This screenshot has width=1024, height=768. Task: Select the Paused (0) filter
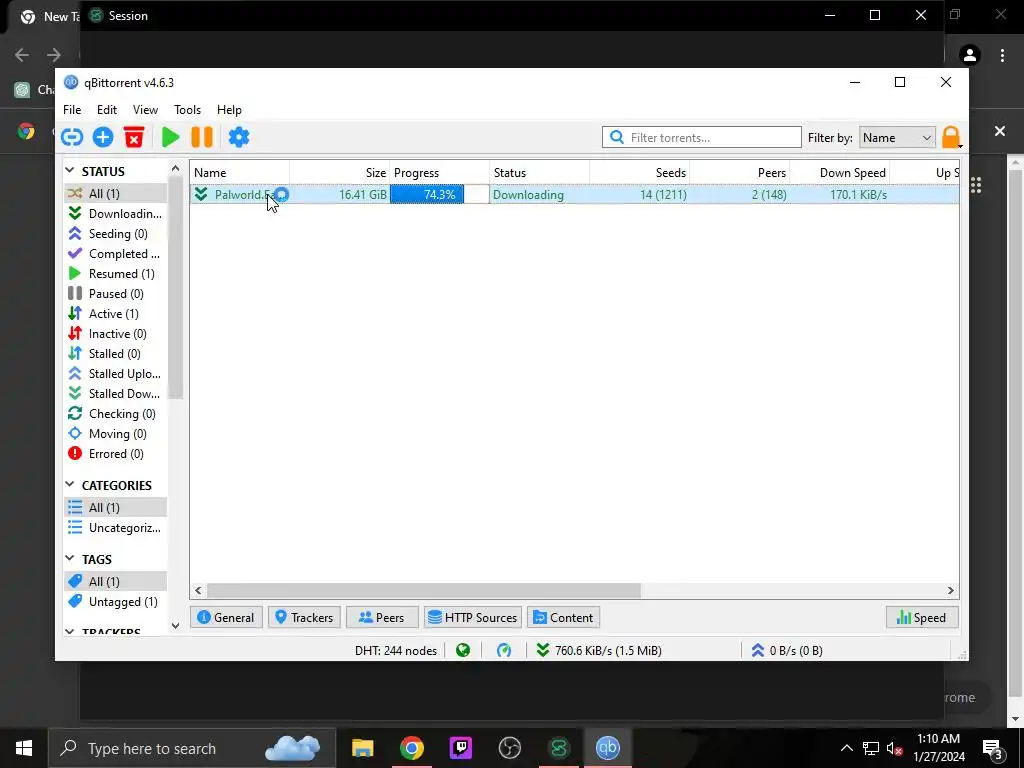pyautogui.click(x=115, y=294)
